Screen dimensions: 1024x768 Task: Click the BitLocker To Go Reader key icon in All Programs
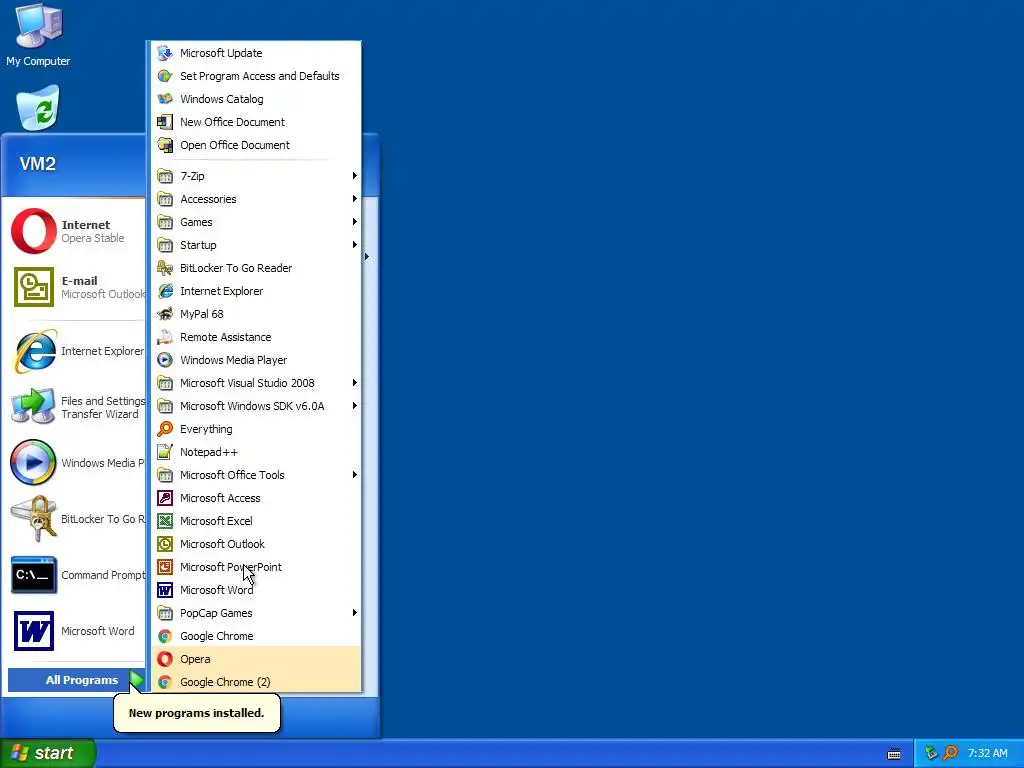[x=165, y=268]
